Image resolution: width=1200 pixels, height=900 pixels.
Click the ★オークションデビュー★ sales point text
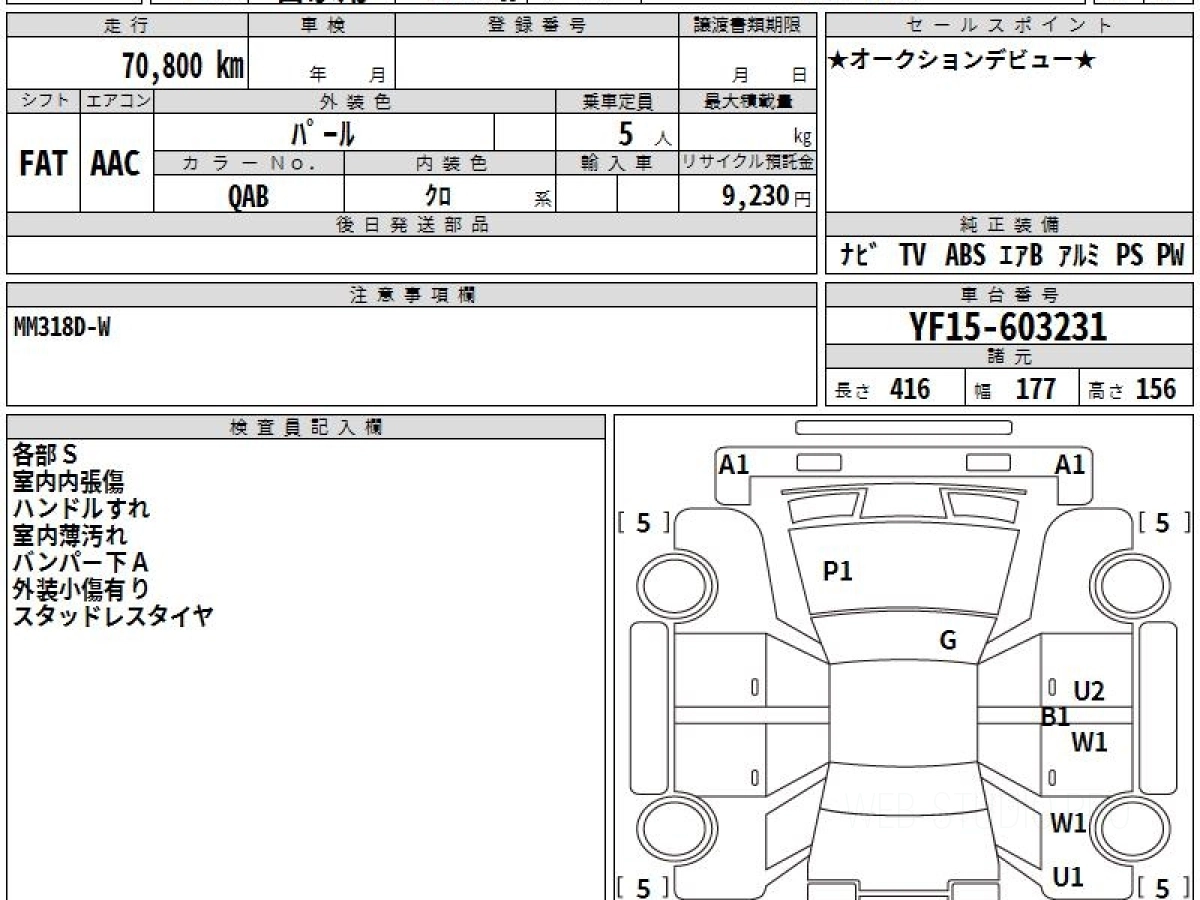pos(963,61)
